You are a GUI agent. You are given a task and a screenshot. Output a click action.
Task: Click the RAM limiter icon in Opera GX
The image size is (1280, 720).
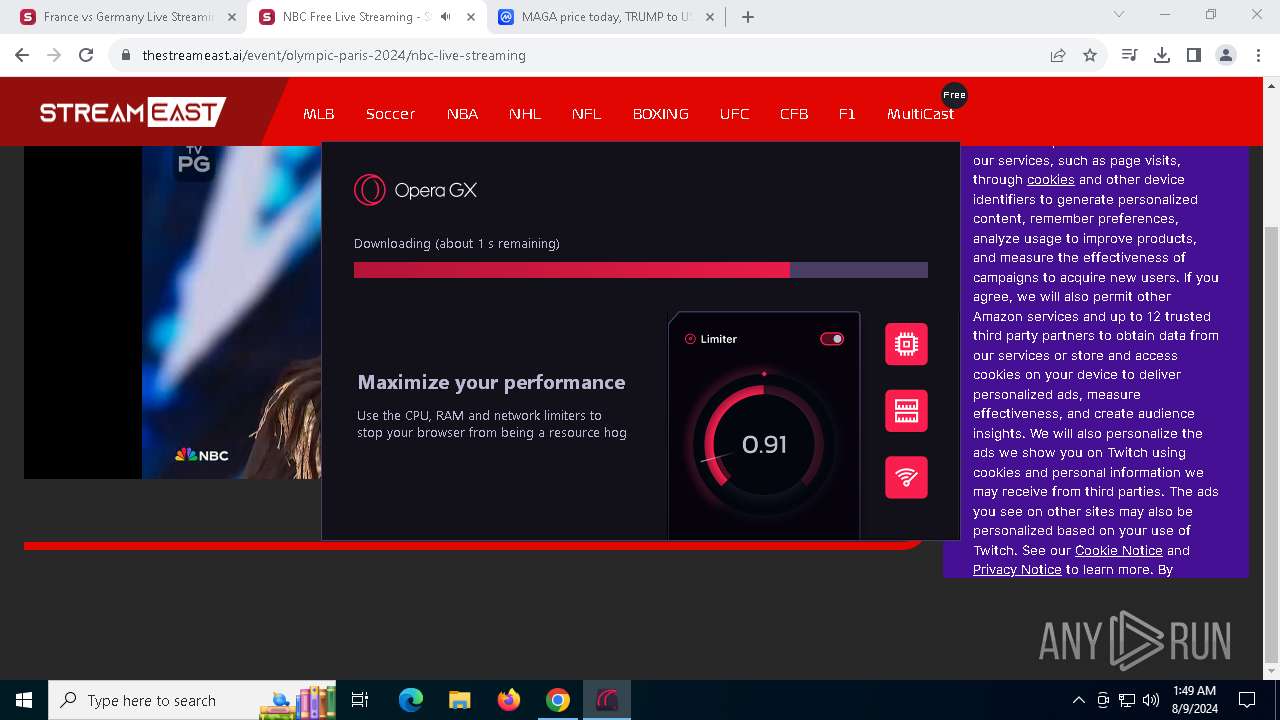(906, 411)
